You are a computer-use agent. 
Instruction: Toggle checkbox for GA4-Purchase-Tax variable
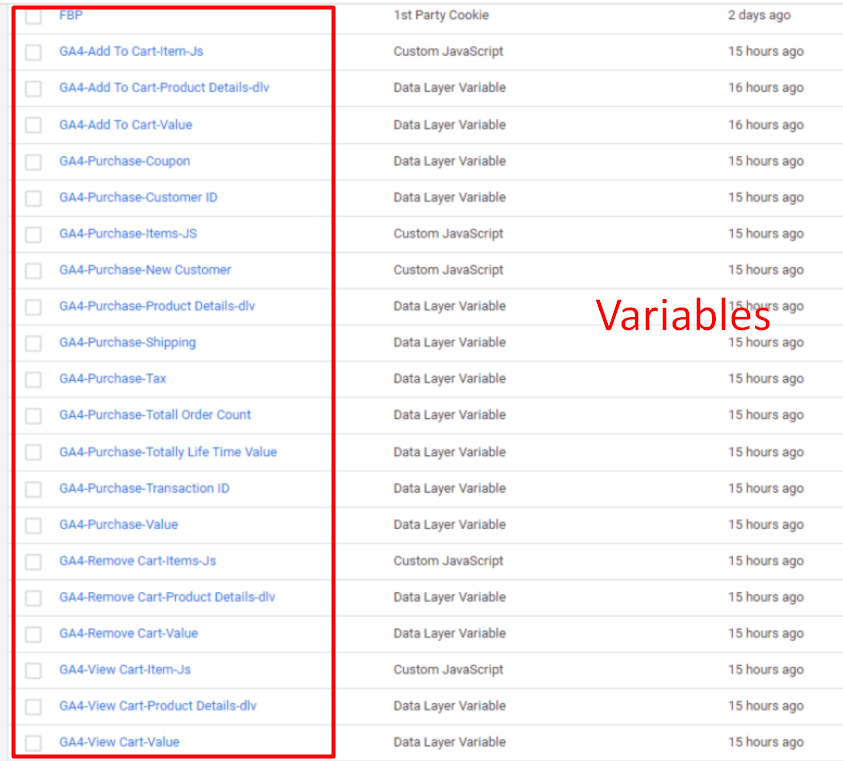point(34,380)
